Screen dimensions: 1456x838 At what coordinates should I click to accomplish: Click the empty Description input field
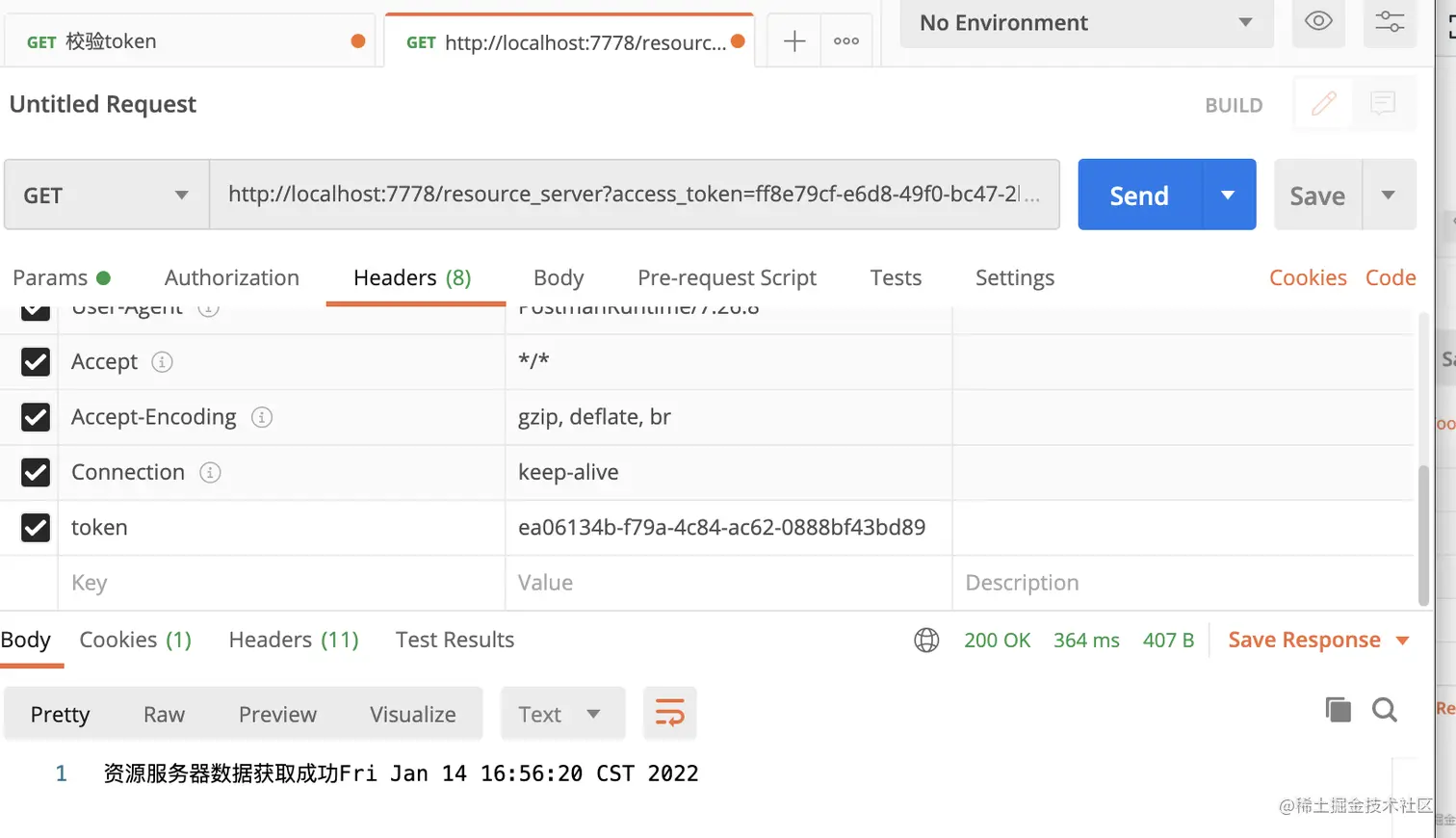click(1183, 583)
